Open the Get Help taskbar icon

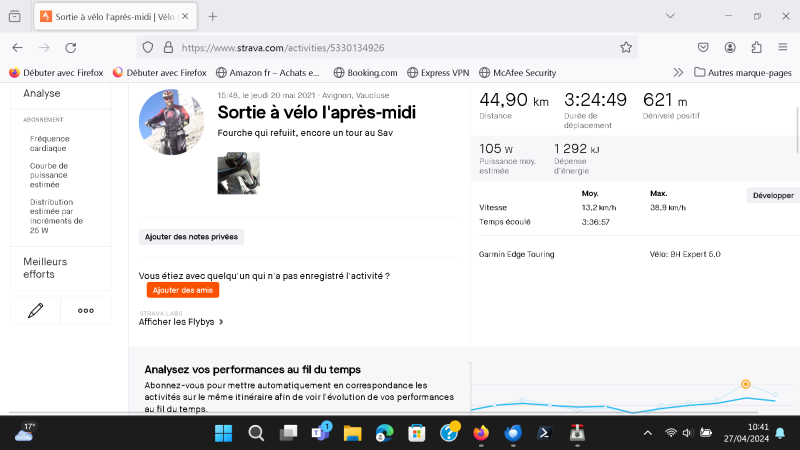click(x=449, y=432)
